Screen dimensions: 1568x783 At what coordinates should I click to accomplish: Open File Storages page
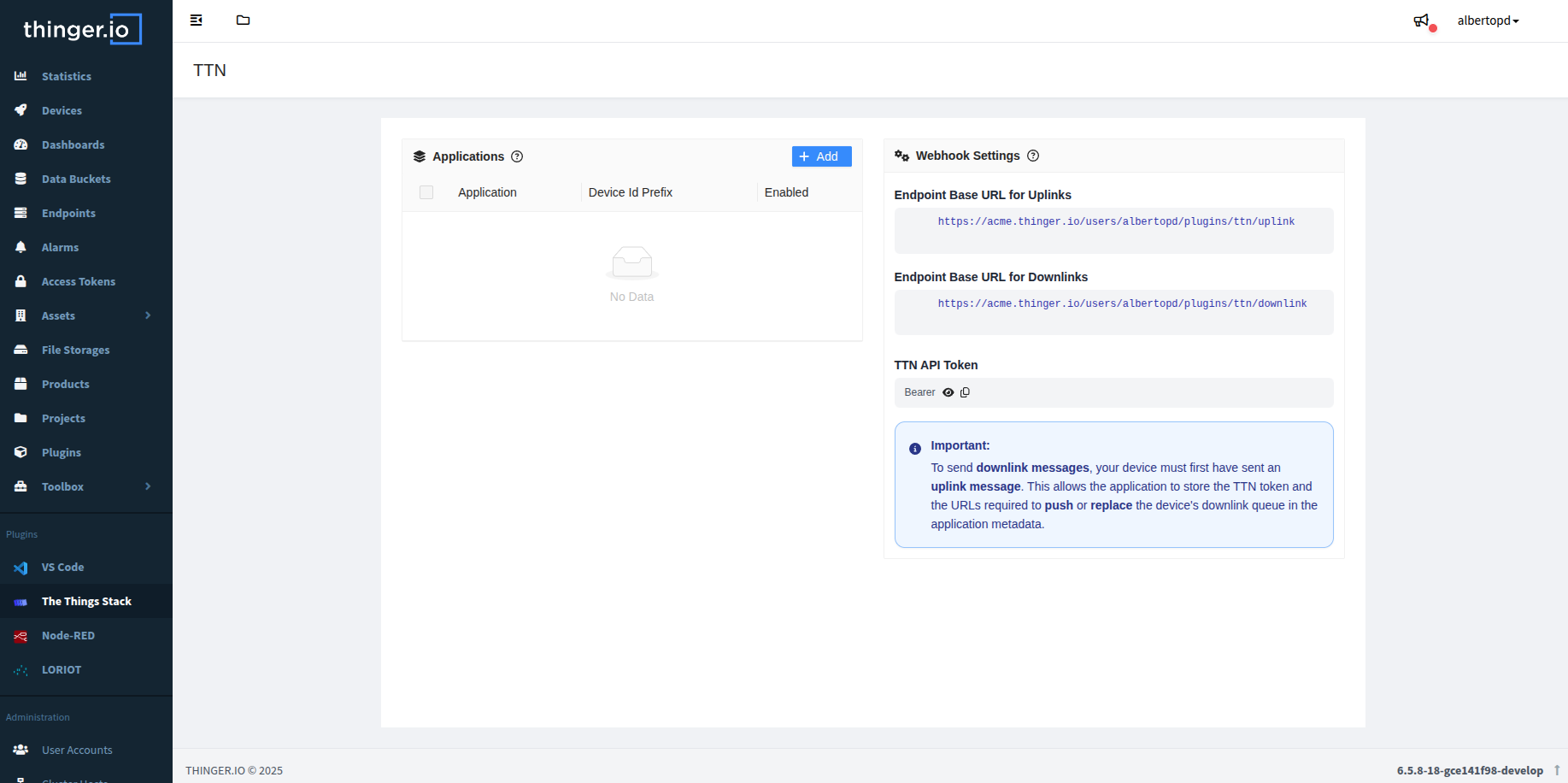click(x=86, y=350)
